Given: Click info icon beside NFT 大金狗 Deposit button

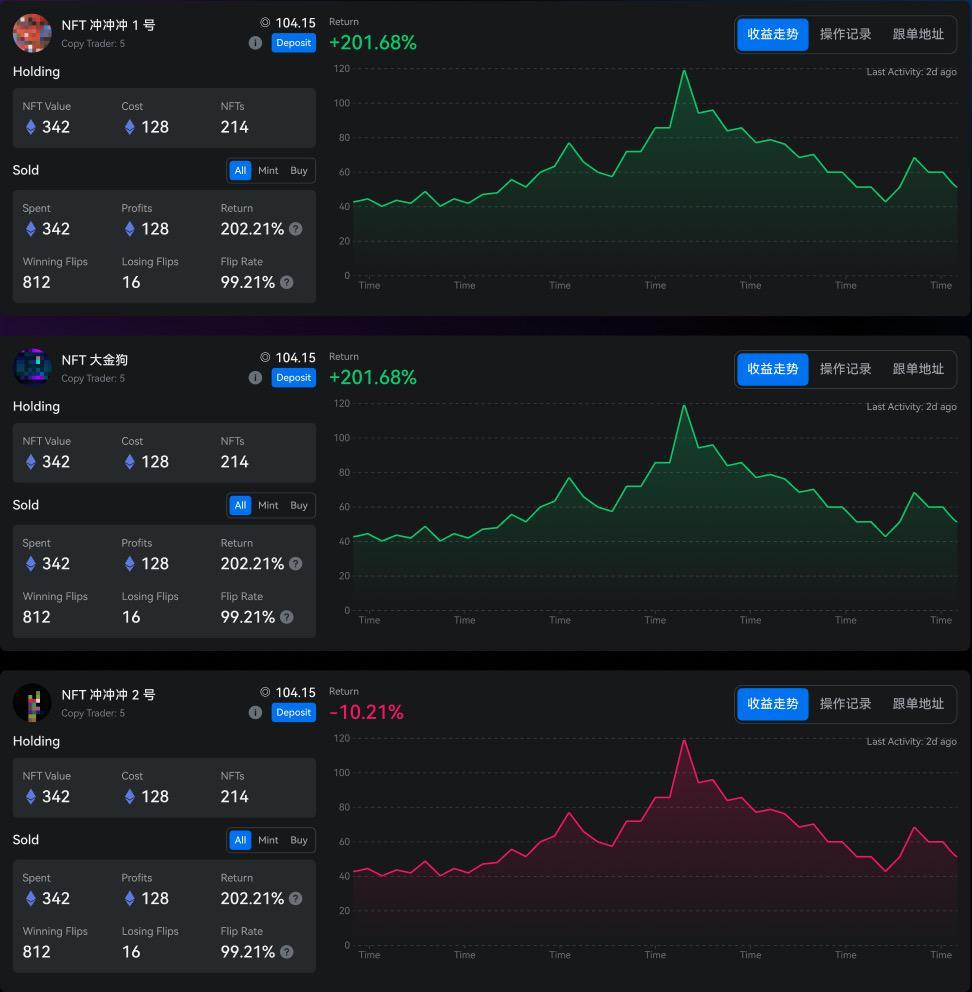Looking at the screenshot, I should pos(255,378).
